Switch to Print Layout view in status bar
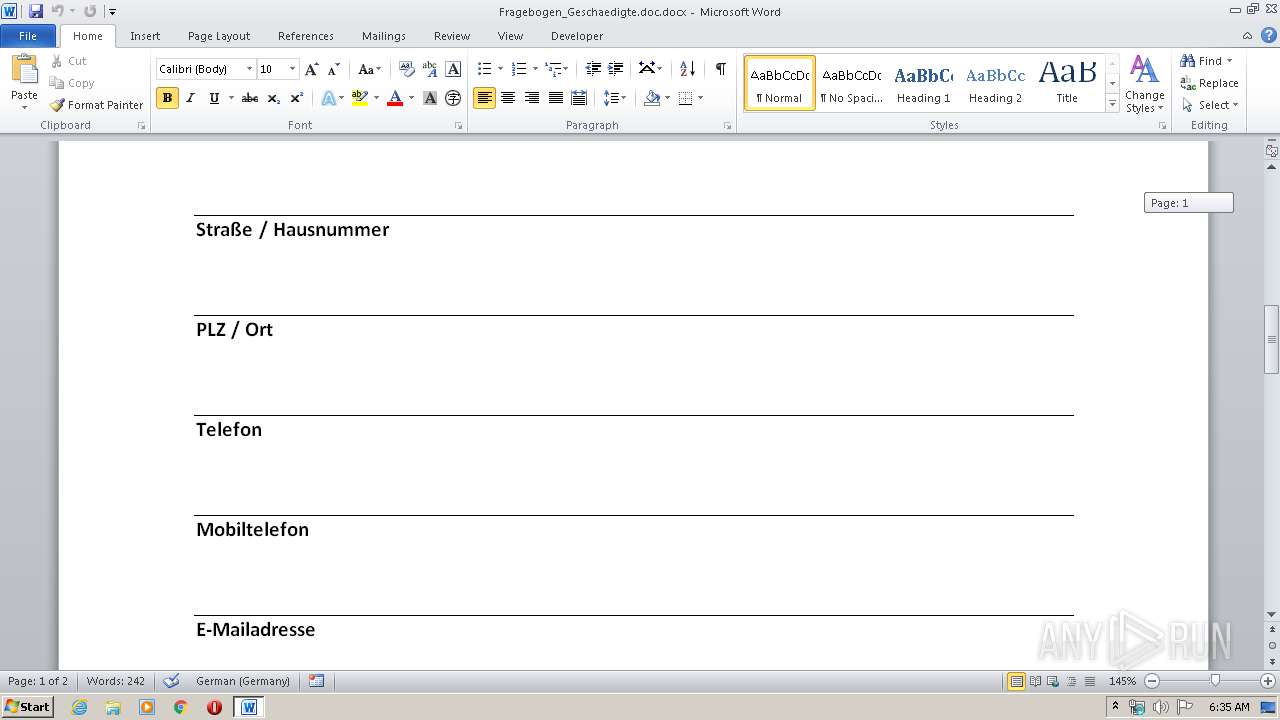This screenshot has height=720, width=1280. click(x=1016, y=681)
